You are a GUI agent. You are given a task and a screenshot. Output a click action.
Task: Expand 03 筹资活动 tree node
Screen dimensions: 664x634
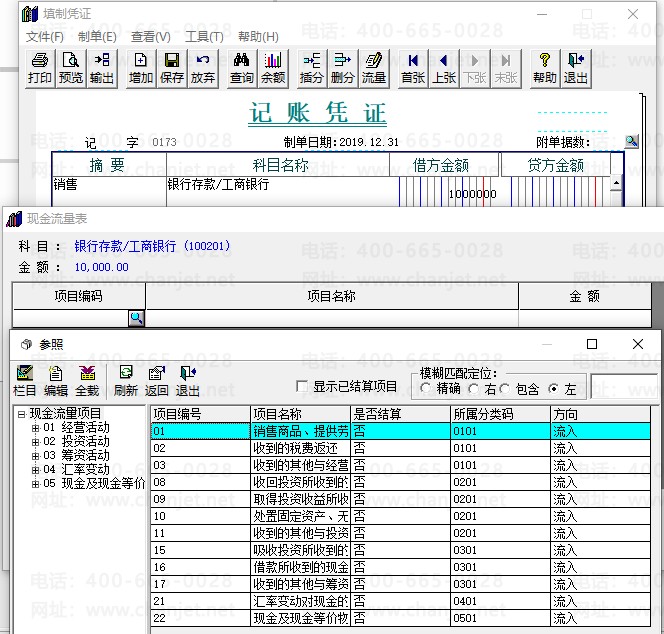pos(35,456)
